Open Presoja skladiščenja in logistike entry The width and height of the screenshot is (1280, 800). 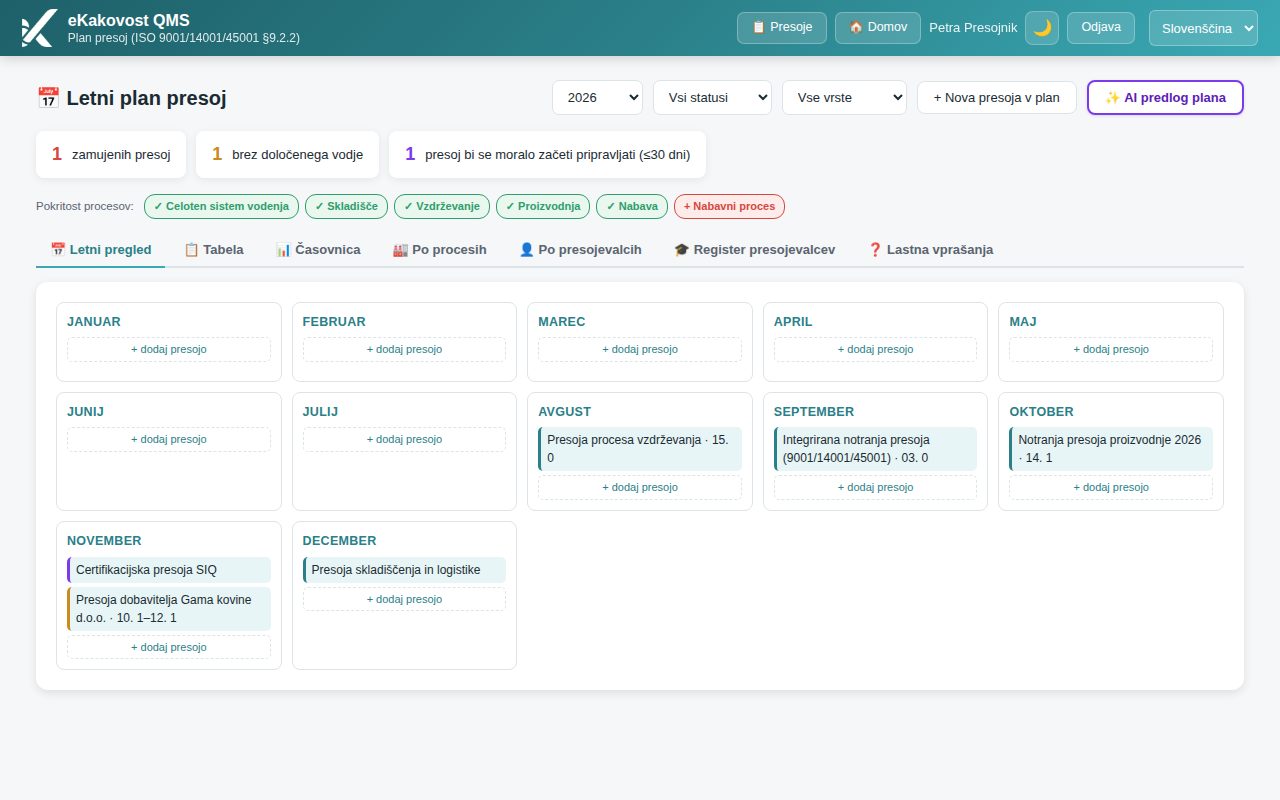(x=404, y=570)
